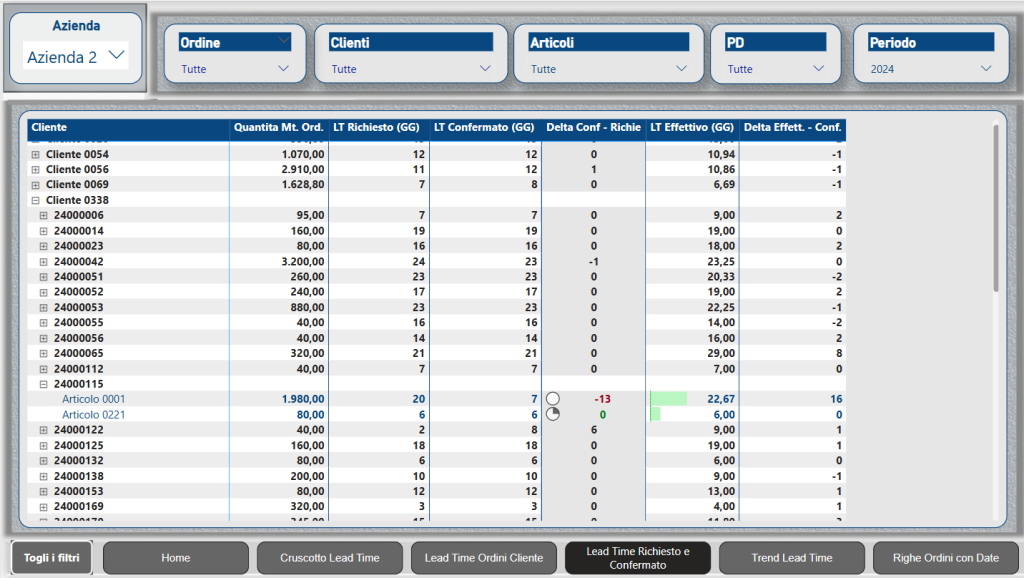Expand the Clienti filter dropdown
This screenshot has width=1024, height=578.
(485, 69)
